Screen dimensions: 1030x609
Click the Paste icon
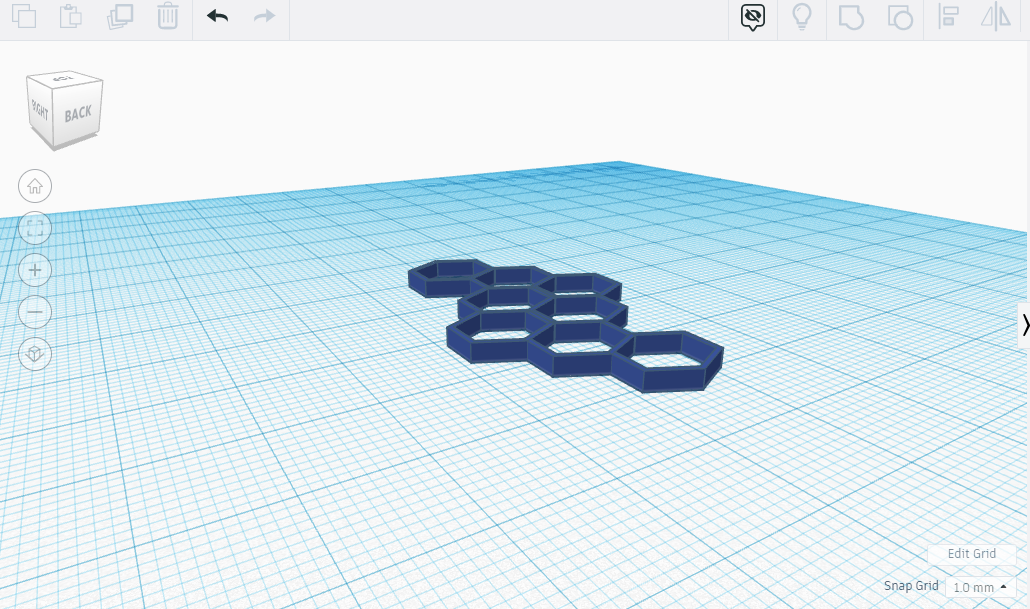point(71,17)
